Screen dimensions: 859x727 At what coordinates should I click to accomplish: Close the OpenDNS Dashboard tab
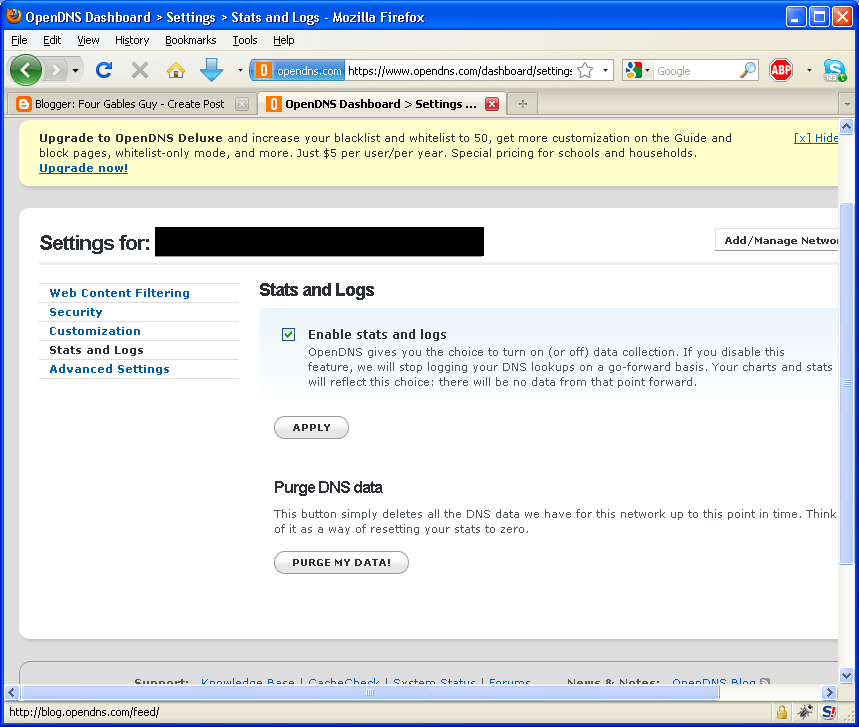coord(492,104)
